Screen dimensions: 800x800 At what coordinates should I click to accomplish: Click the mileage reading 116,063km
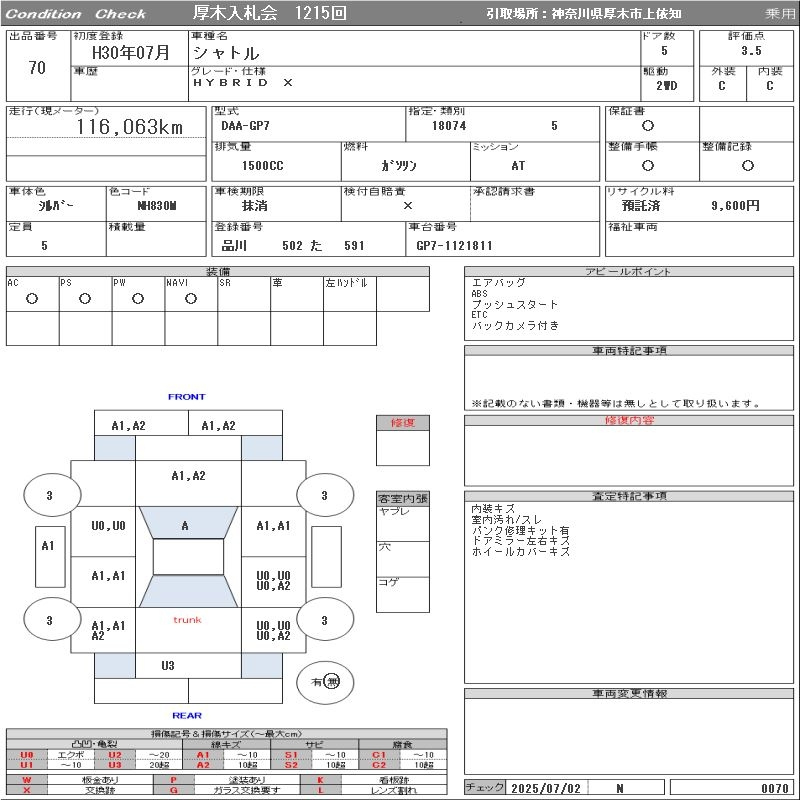coord(130,127)
